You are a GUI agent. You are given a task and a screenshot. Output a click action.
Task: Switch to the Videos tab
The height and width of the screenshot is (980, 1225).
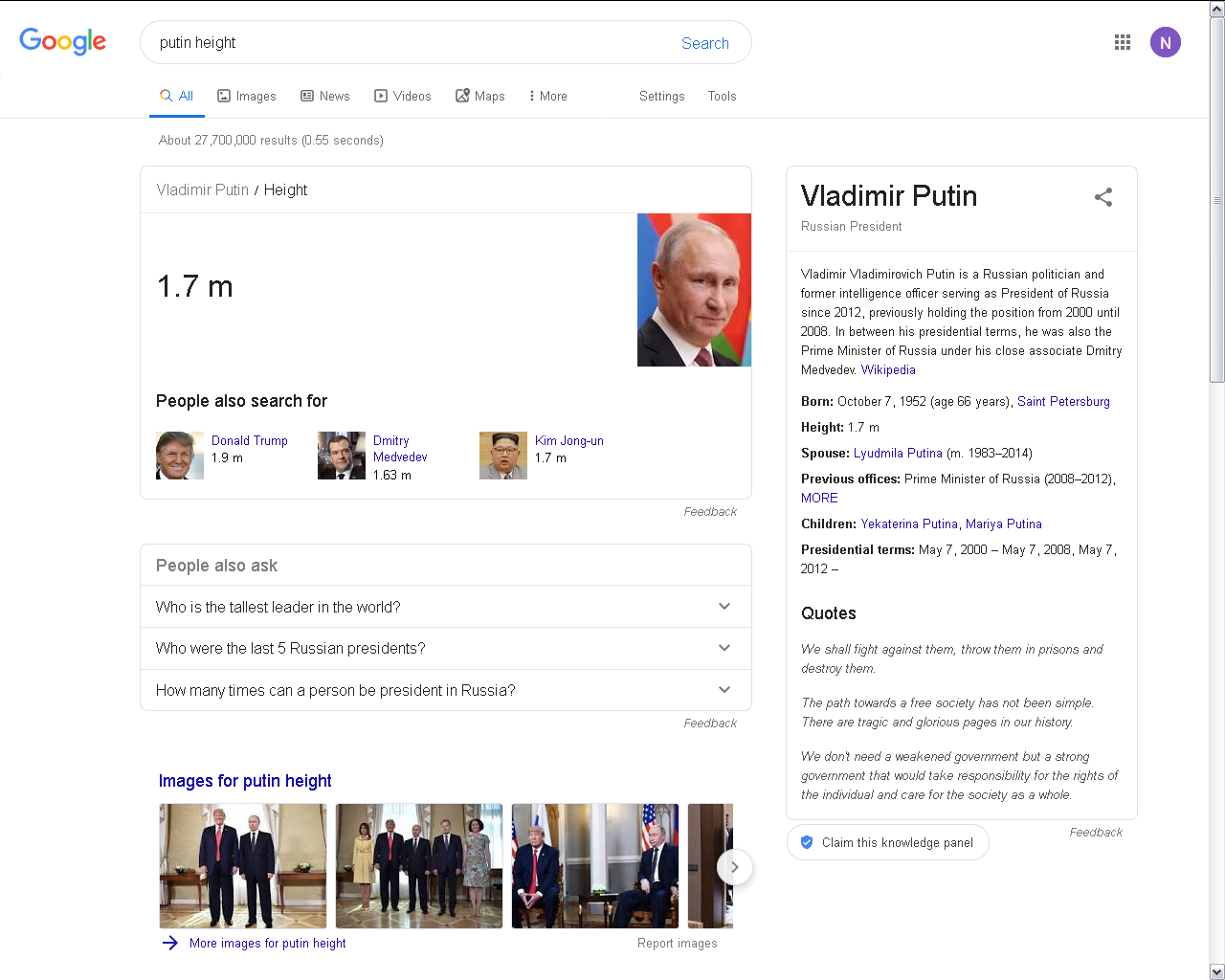(403, 96)
